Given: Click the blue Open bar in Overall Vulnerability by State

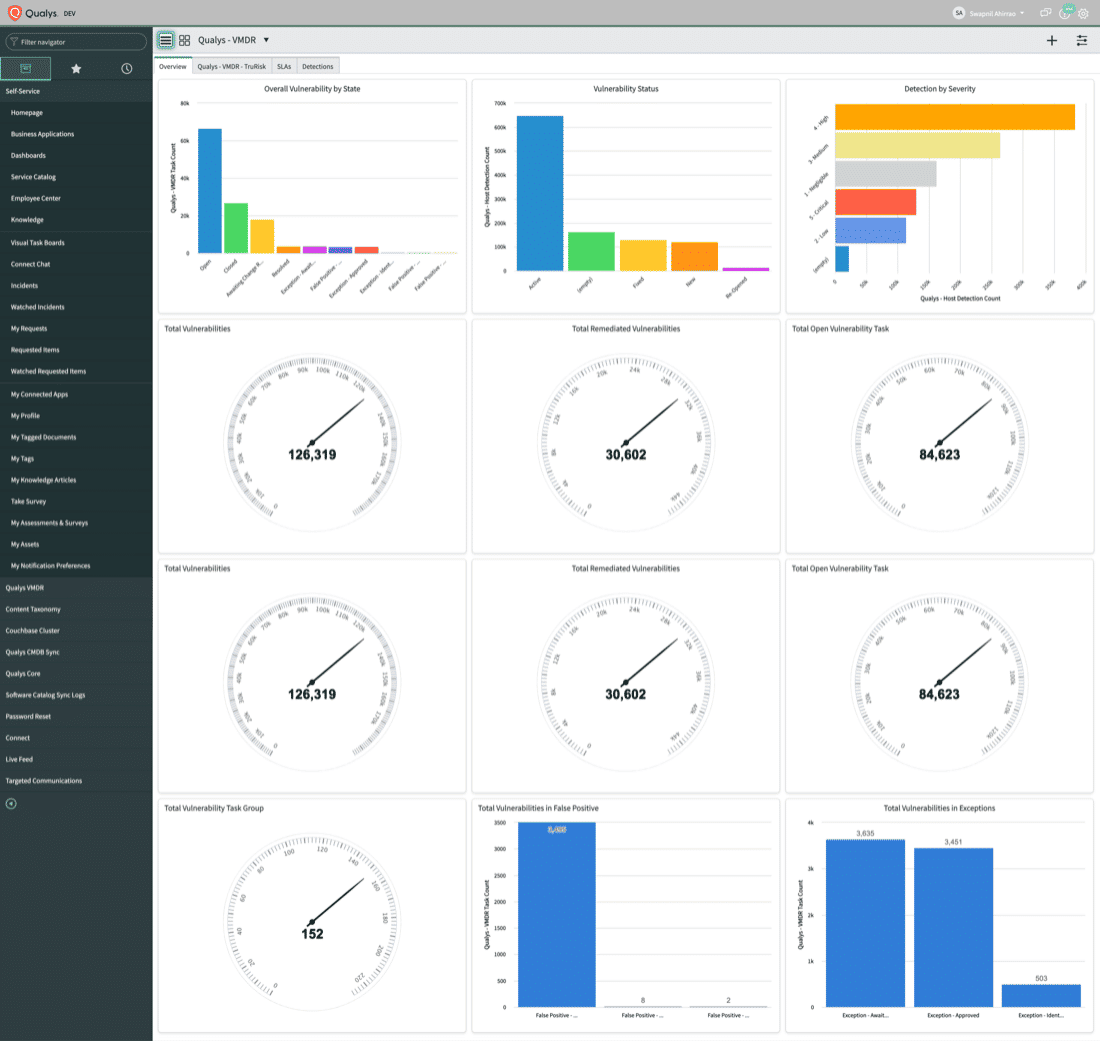Looking at the screenshot, I should 210,191.
